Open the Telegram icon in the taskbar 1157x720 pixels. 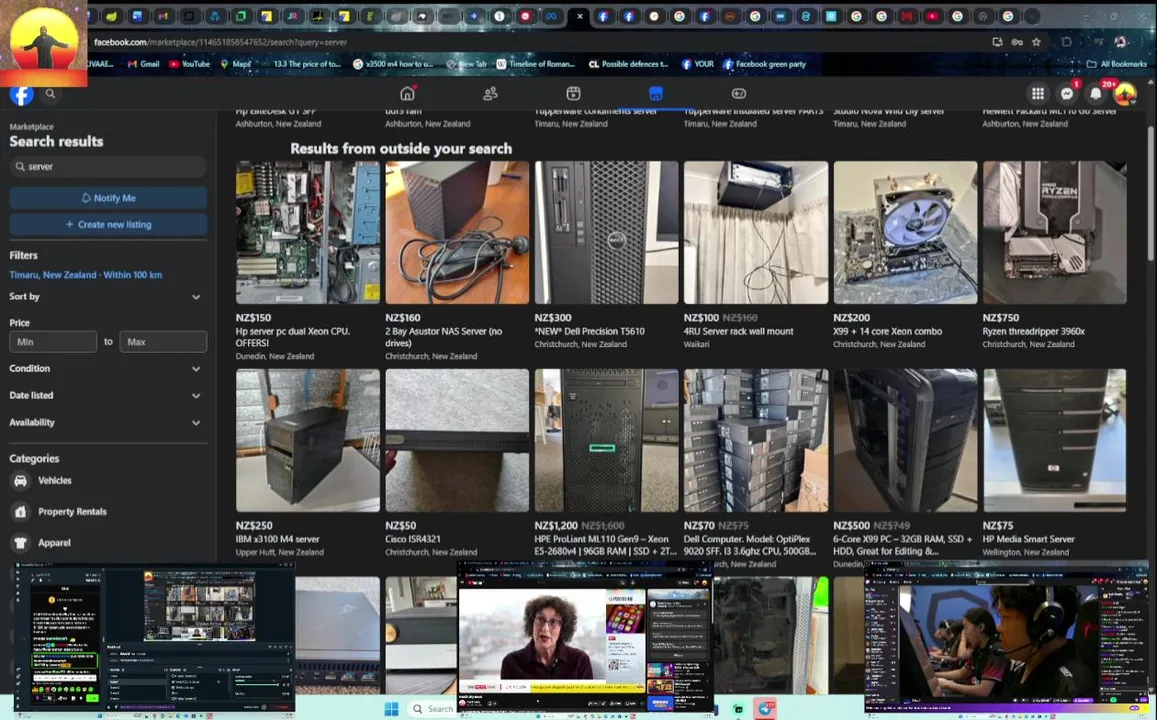(x=765, y=709)
